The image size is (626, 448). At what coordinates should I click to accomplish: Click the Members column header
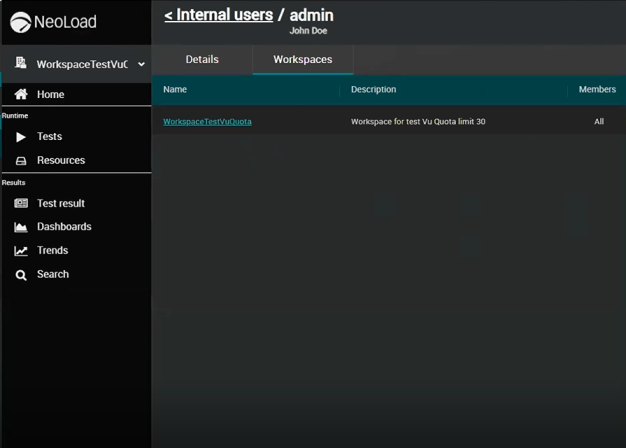click(597, 90)
